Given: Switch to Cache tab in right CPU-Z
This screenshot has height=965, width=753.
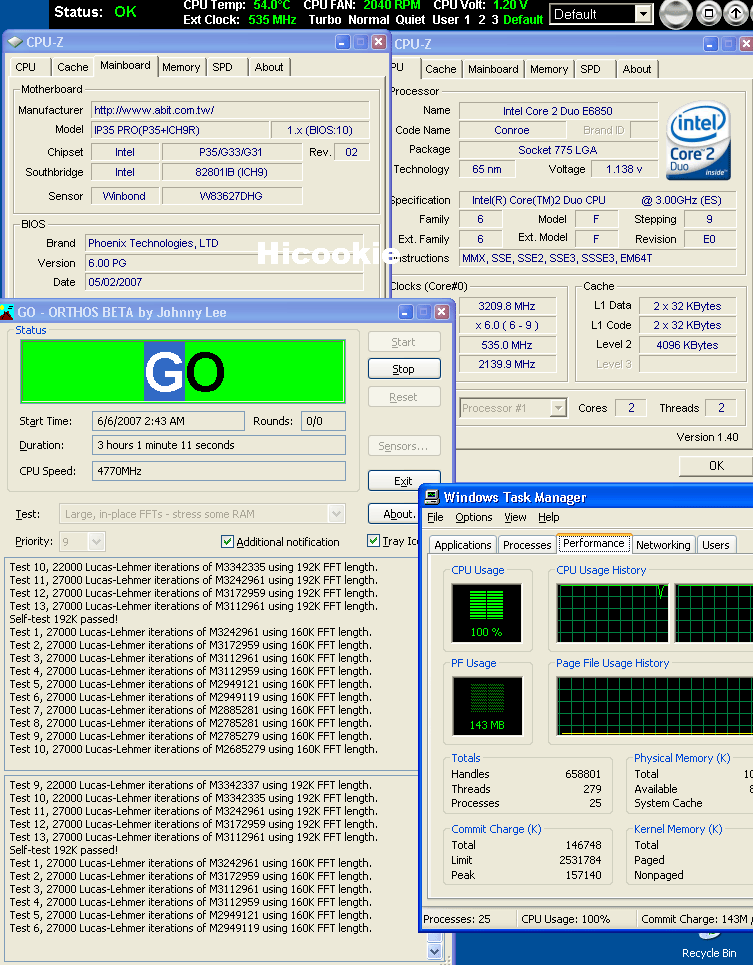Looking at the screenshot, I should coord(440,70).
